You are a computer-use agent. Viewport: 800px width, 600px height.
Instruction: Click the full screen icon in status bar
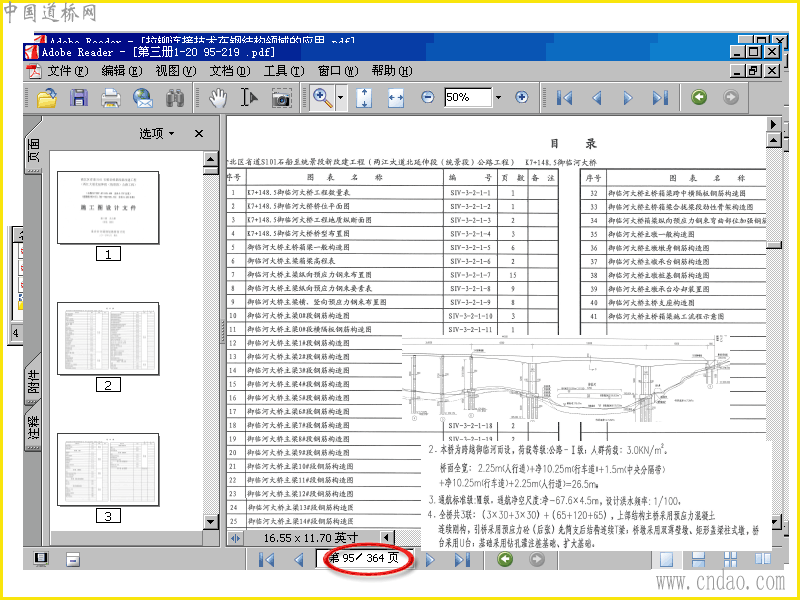(41, 559)
